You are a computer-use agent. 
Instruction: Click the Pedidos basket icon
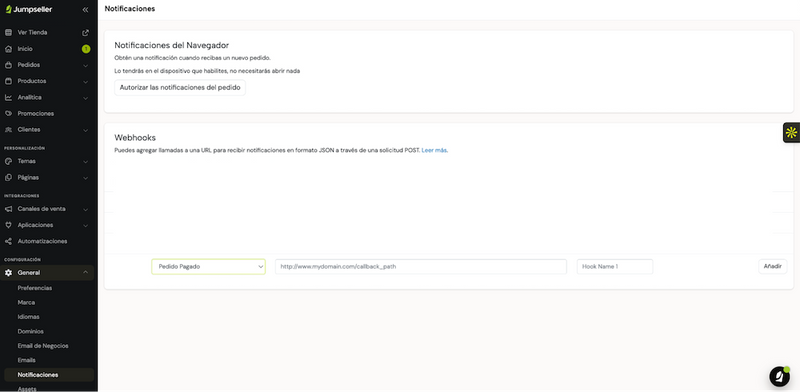8,65
